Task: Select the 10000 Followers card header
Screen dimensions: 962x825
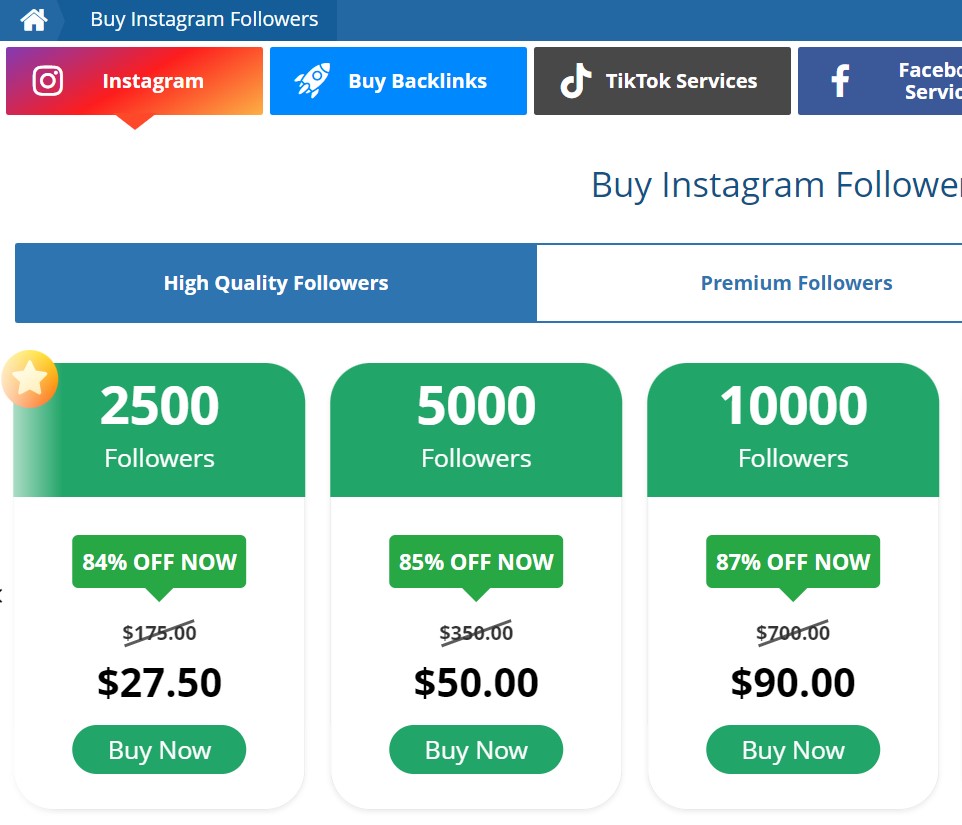Action: click(x=793, y=430)
